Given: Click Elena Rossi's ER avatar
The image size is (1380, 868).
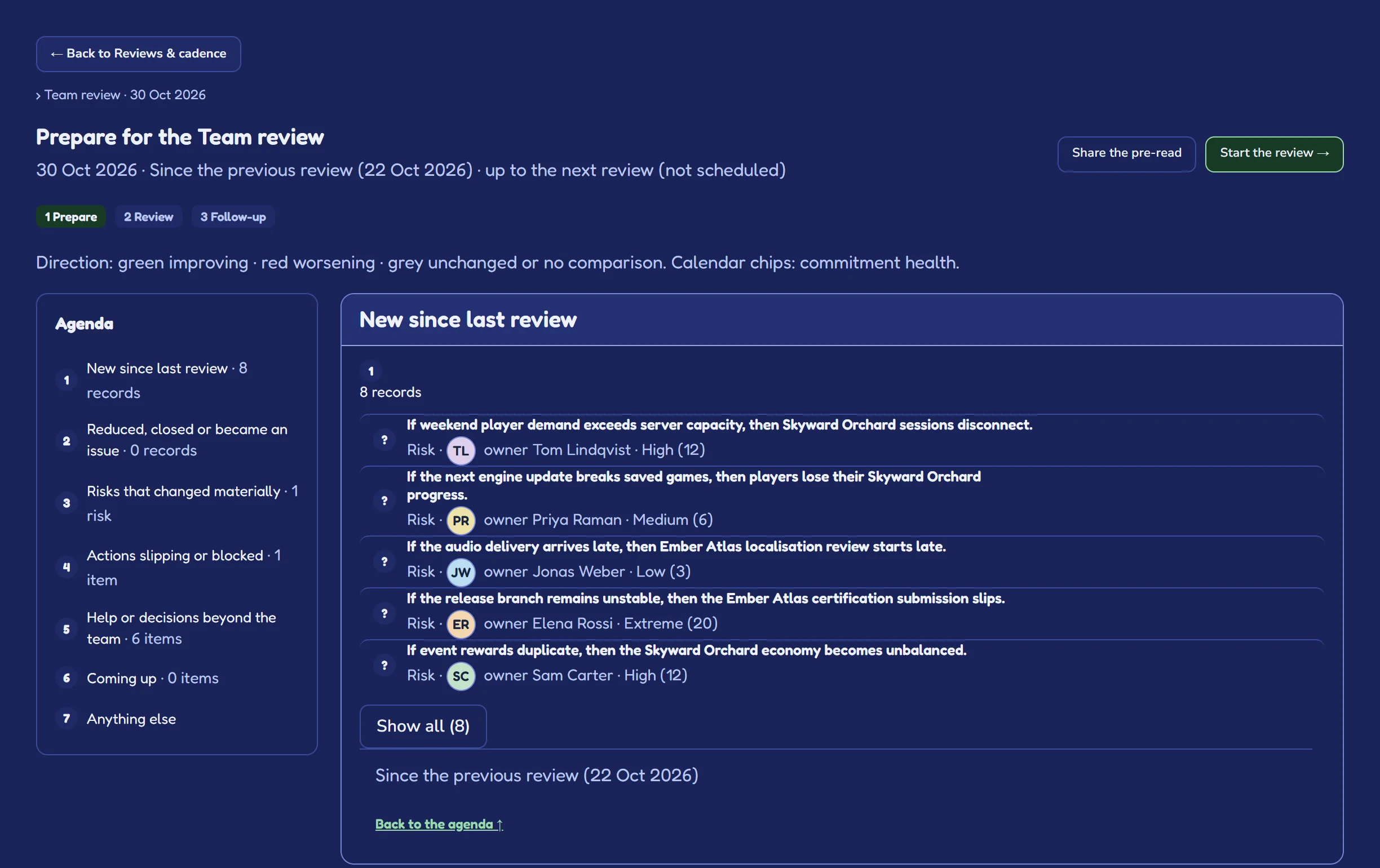Looking at the screenshot, I should pyautogui.click(x=461, y=625).
